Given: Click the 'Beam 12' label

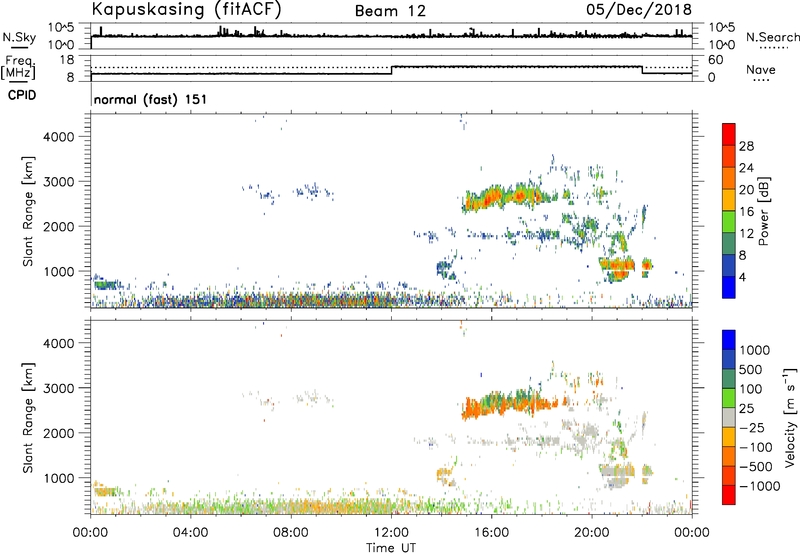Looking at the screenshot, I should pyautogui.click(x=390, y=11).
